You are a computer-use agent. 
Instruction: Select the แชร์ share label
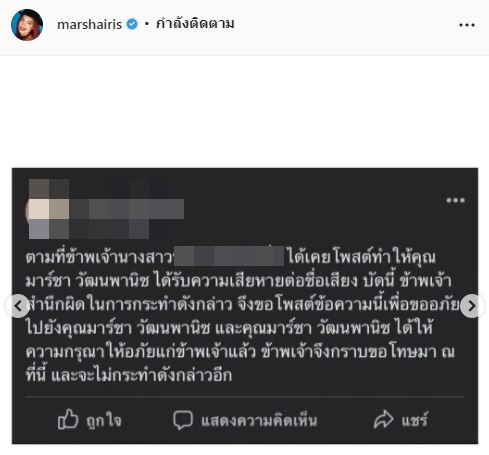[x=414, y=420]
